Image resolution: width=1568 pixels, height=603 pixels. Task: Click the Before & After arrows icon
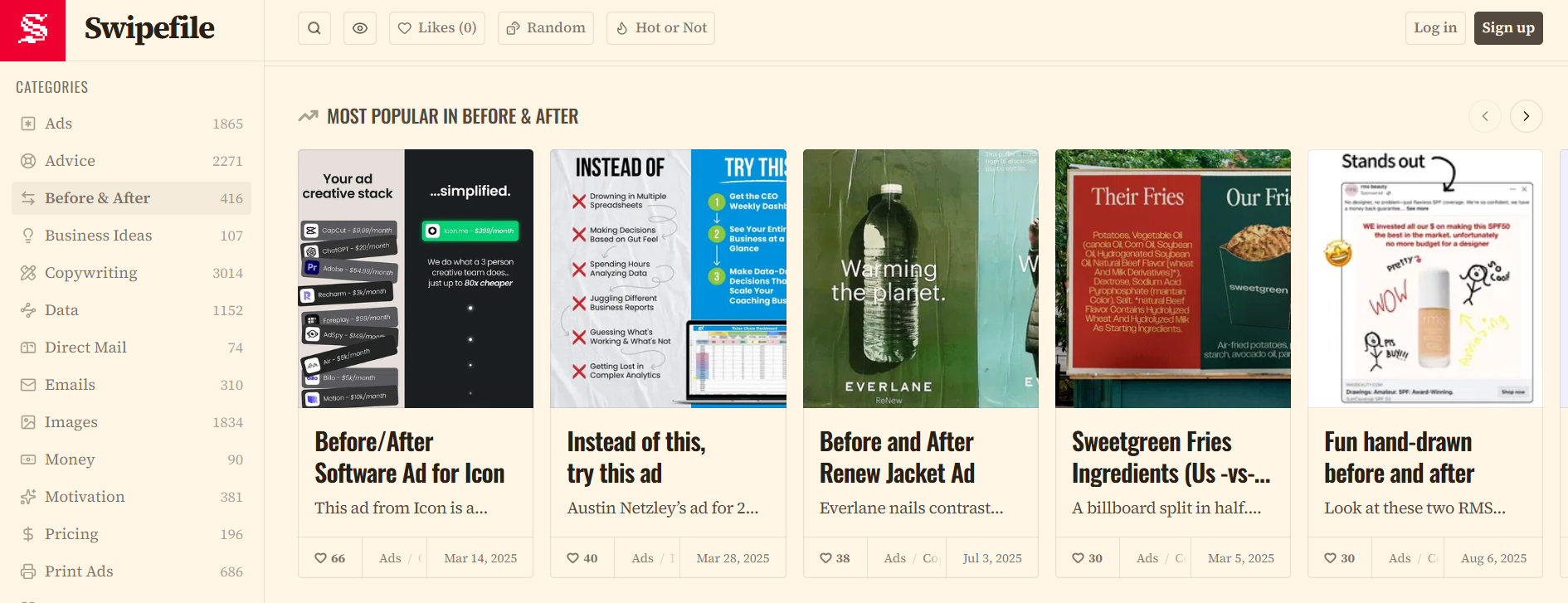28,198
